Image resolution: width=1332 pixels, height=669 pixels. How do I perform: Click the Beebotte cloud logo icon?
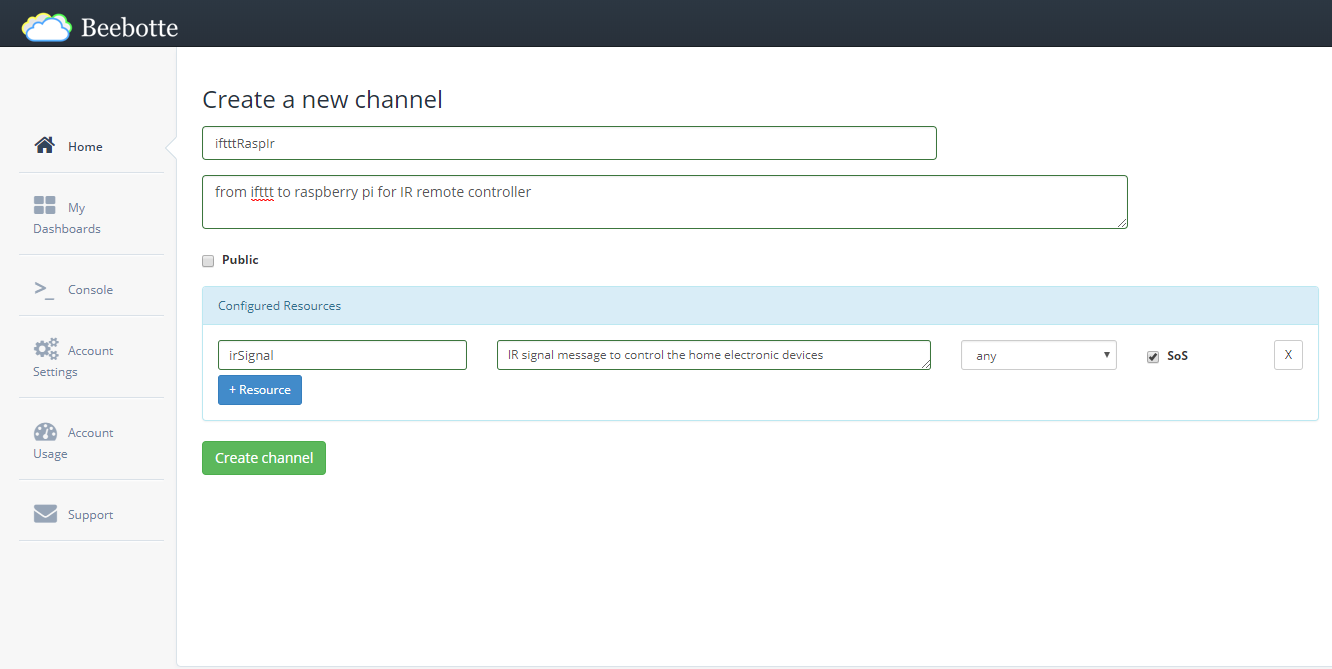pyautogui.click(x=47, y=27)
